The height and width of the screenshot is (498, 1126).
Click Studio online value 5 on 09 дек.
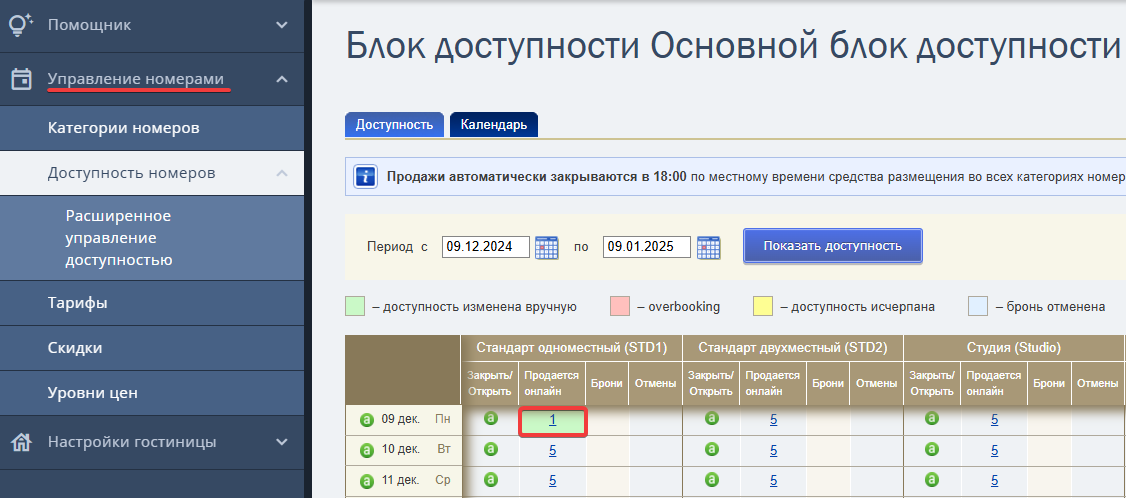click(x=995, y=420)
